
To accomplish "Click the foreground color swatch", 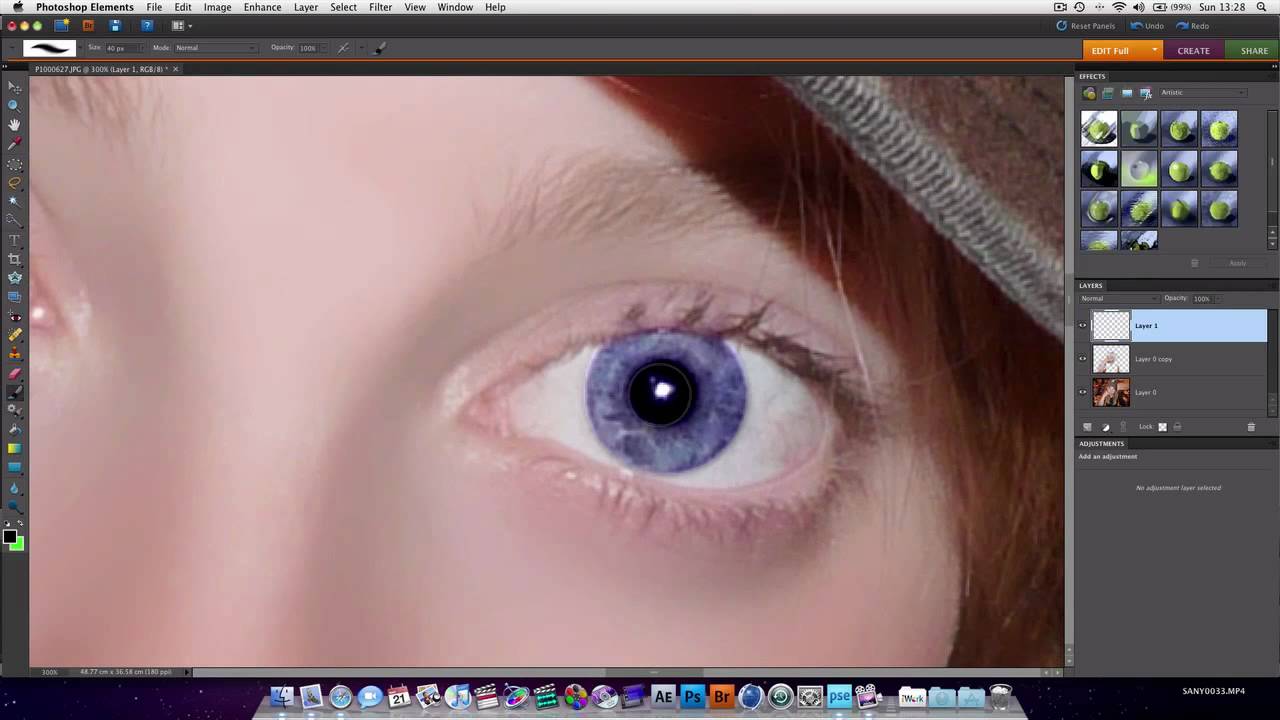I will point(9,537).
